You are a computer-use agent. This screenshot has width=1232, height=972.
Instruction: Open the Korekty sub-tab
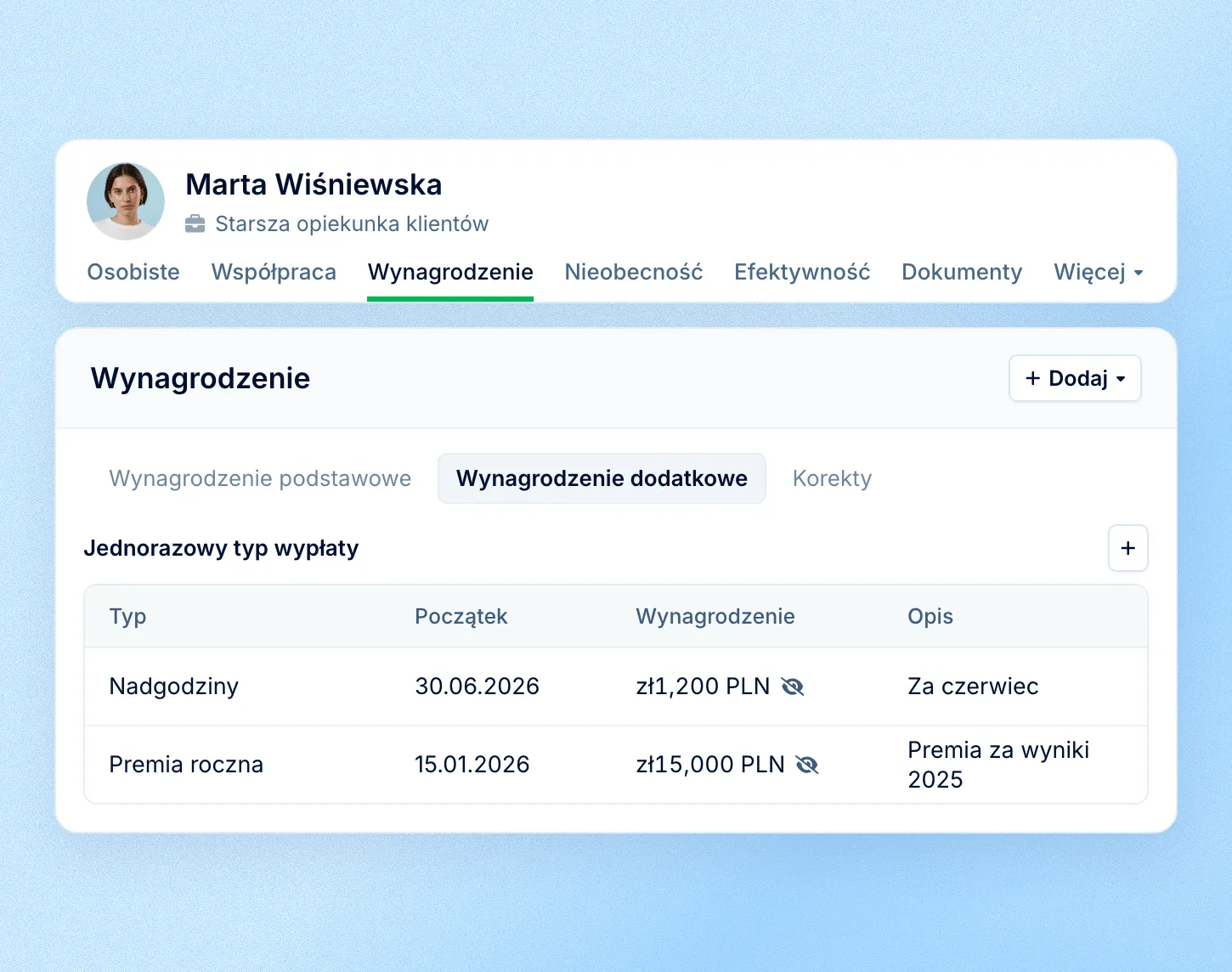point(832,478)
